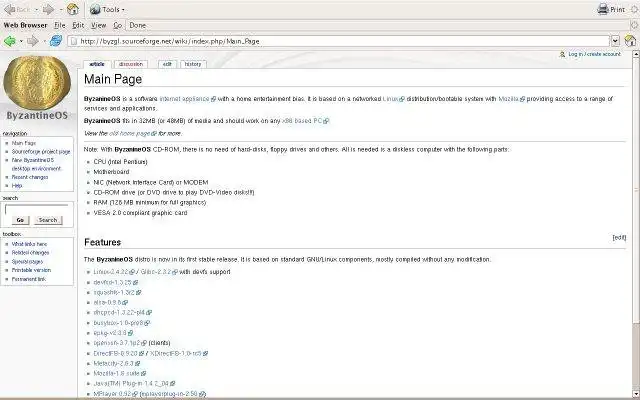The width and height of the screenshot is (640, 400).
Task: Open the Edit menu
Action: coord(78,25)
